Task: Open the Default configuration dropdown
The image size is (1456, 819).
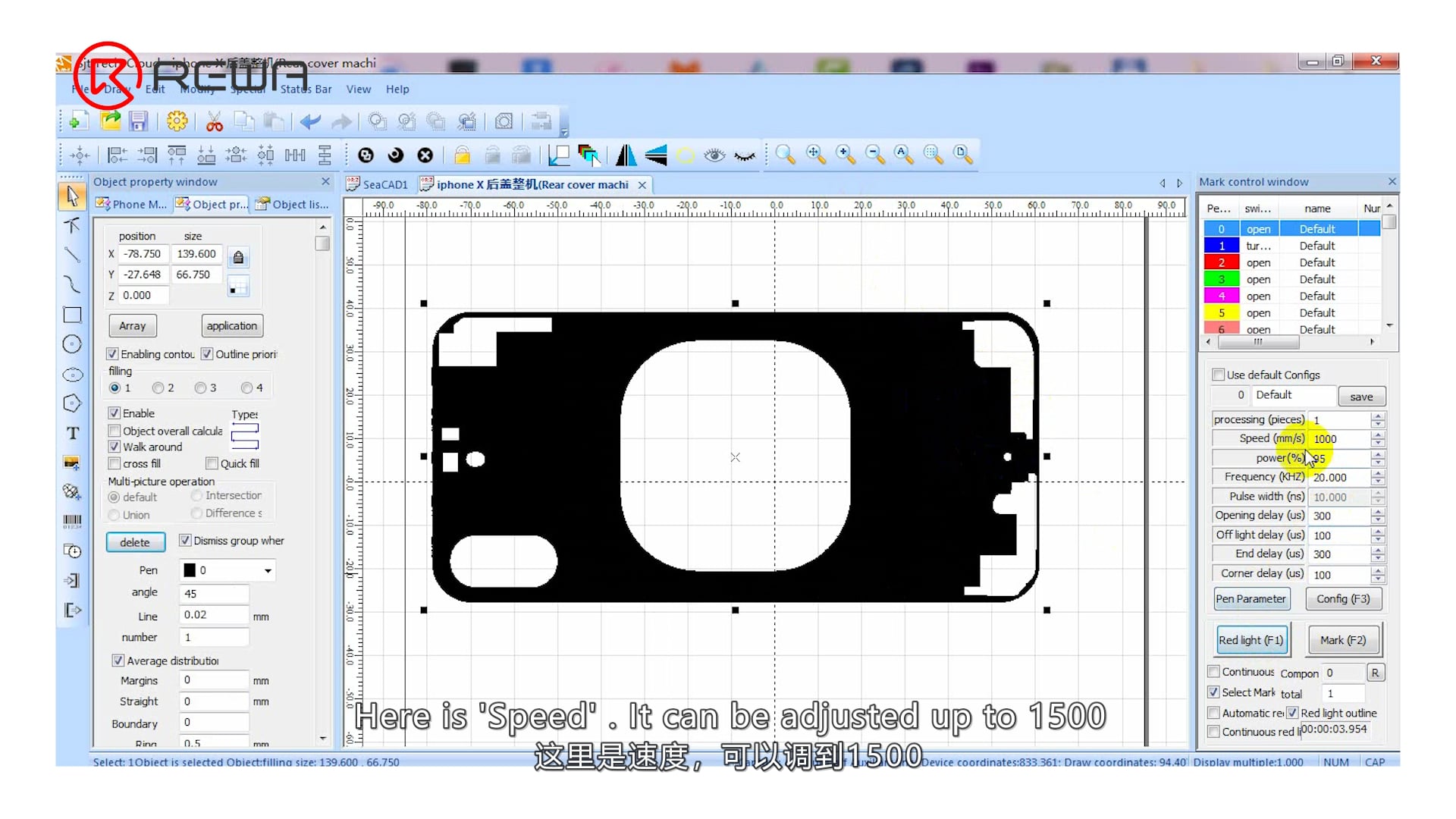Action: 1294,395
